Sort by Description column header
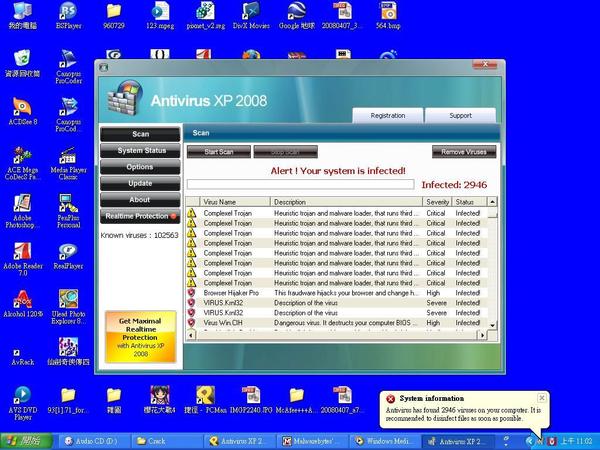 [x=346, y=202]
